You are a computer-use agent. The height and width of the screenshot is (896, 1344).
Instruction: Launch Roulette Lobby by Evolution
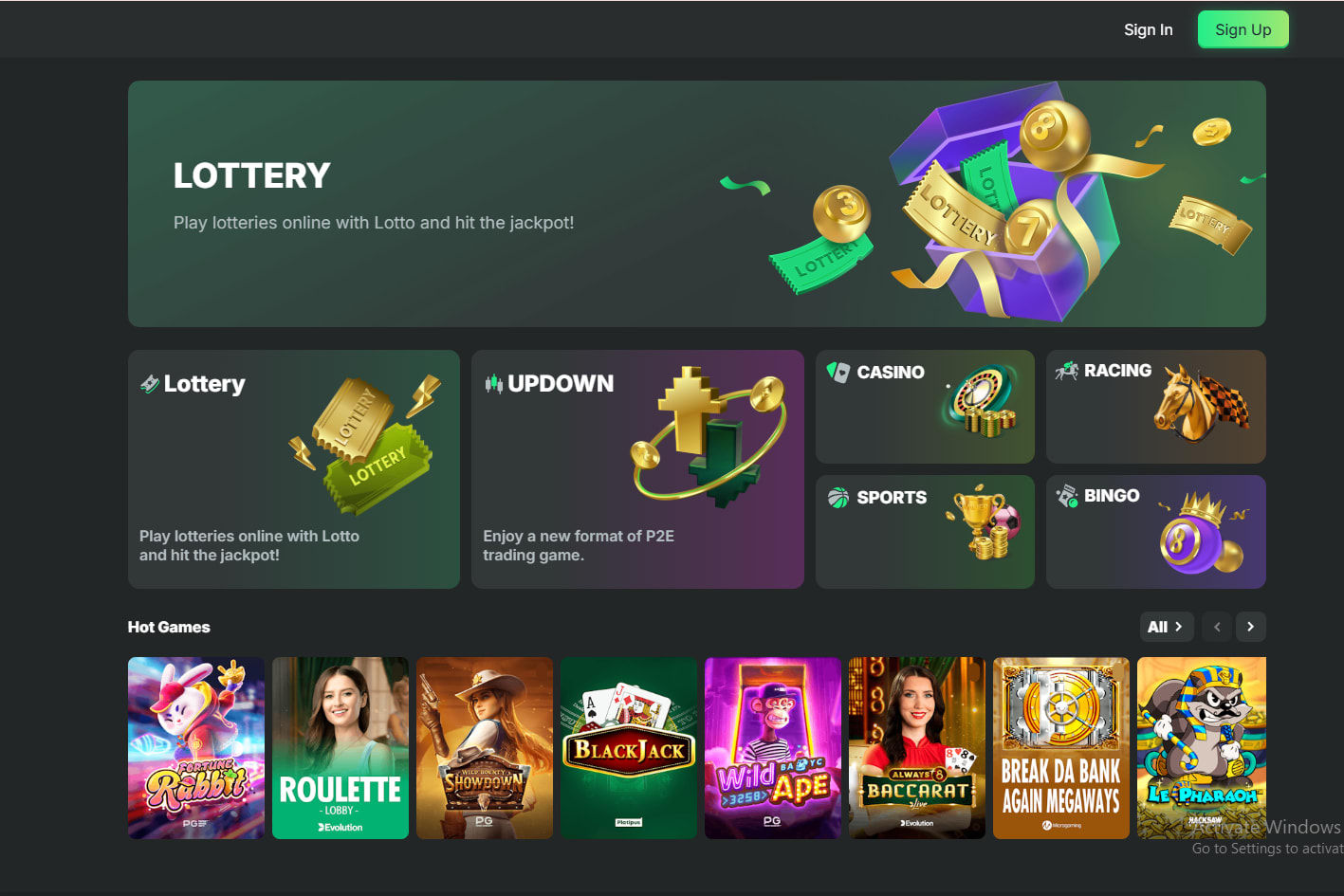[x=341, y=748]
